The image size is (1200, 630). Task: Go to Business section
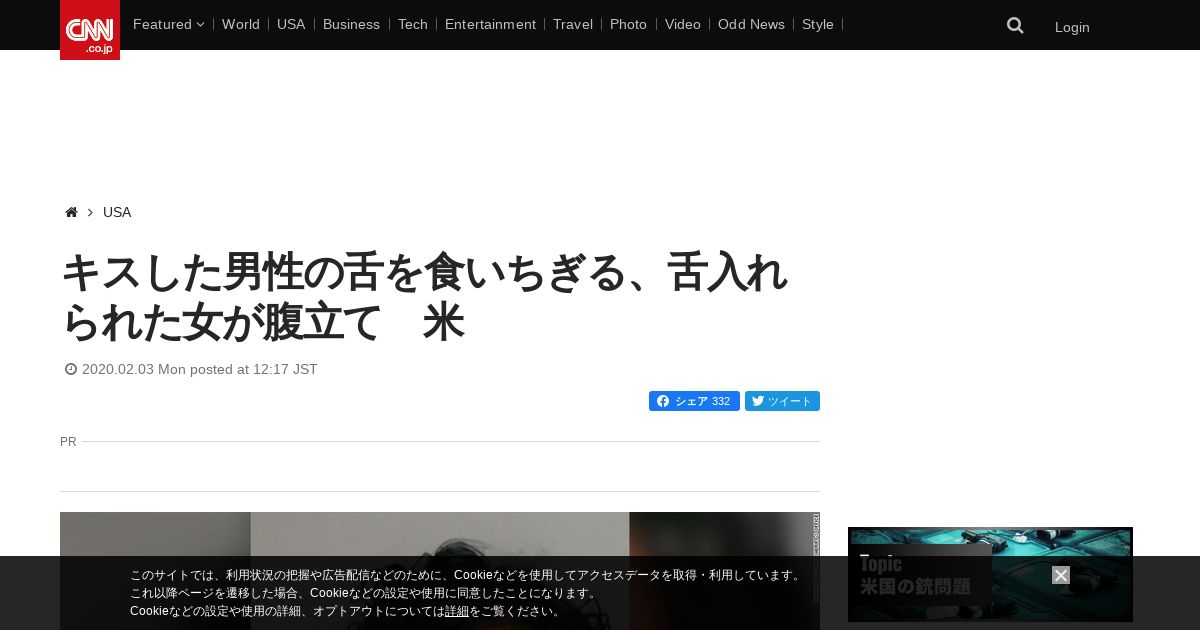point(351,24)
